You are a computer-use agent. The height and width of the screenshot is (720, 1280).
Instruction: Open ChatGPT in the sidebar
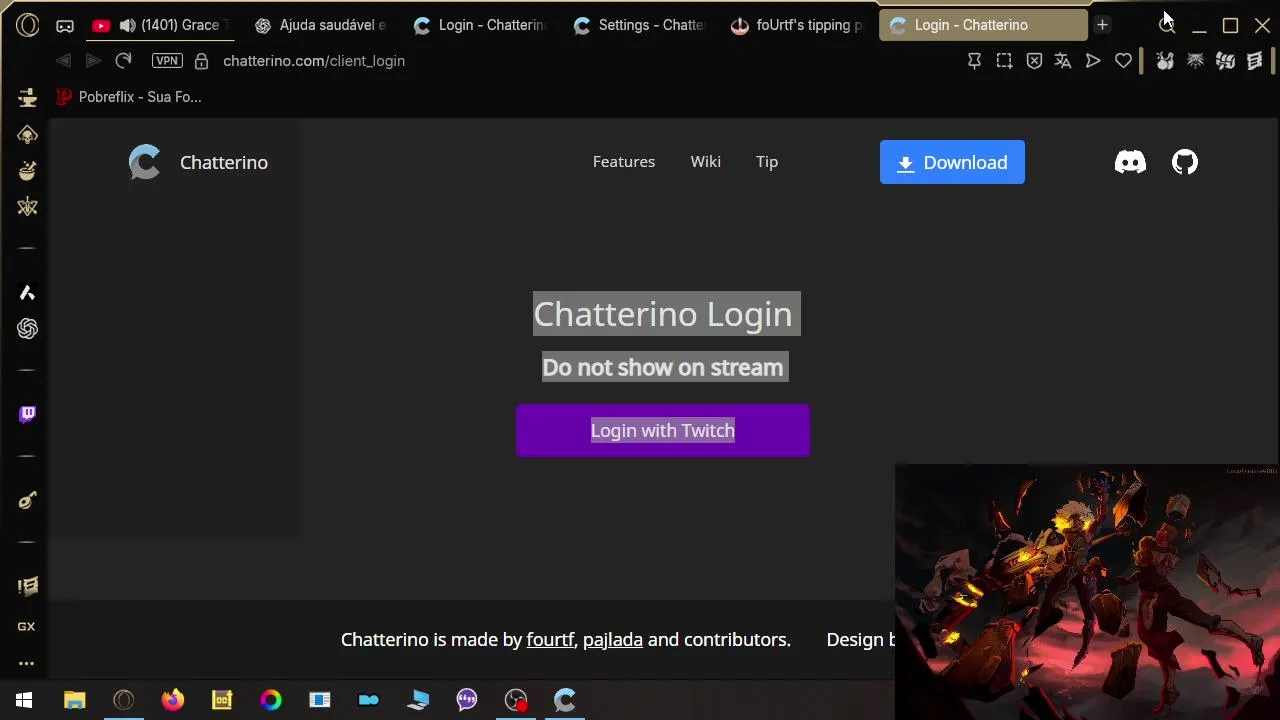(x=28, y=329)
